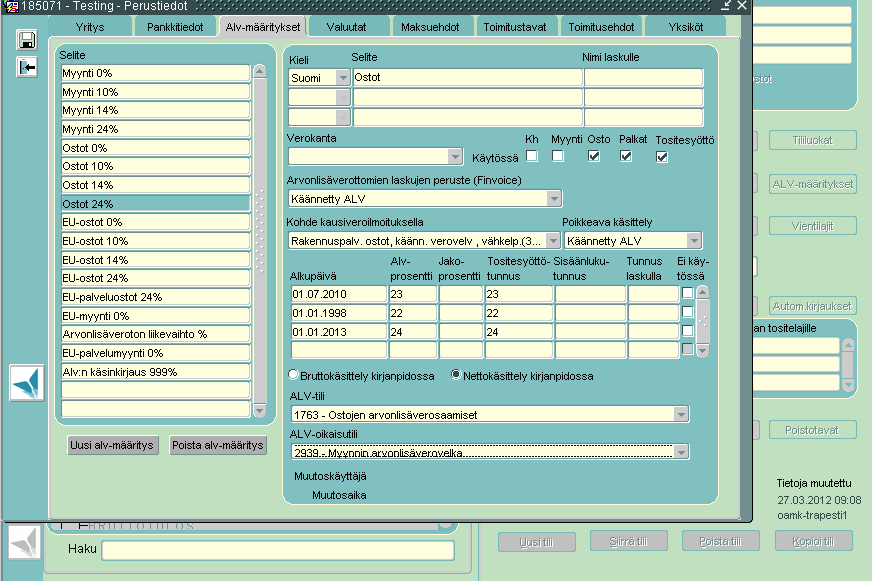
Task: Uncheck the Palkat checkbox
Action: [626, 156]
